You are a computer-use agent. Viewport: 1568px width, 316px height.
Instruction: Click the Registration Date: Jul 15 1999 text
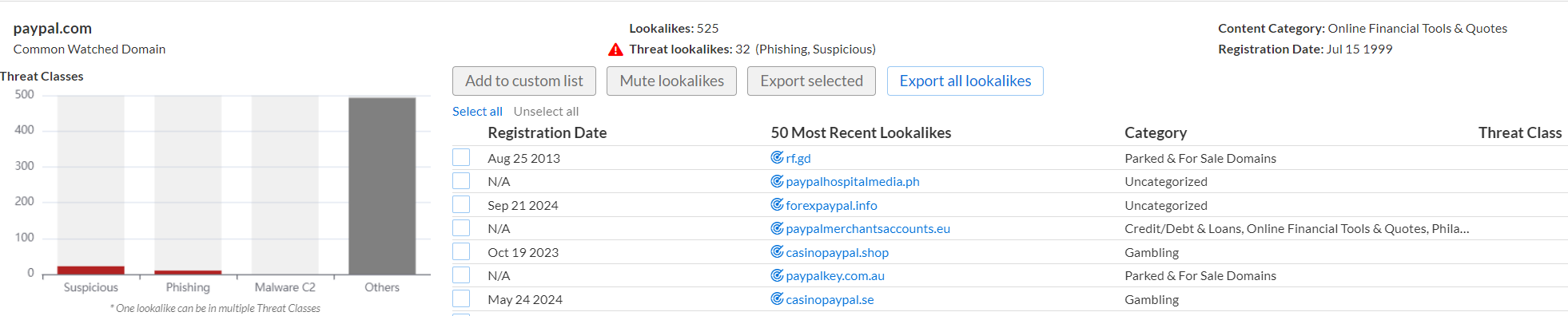click(1305, 49)
